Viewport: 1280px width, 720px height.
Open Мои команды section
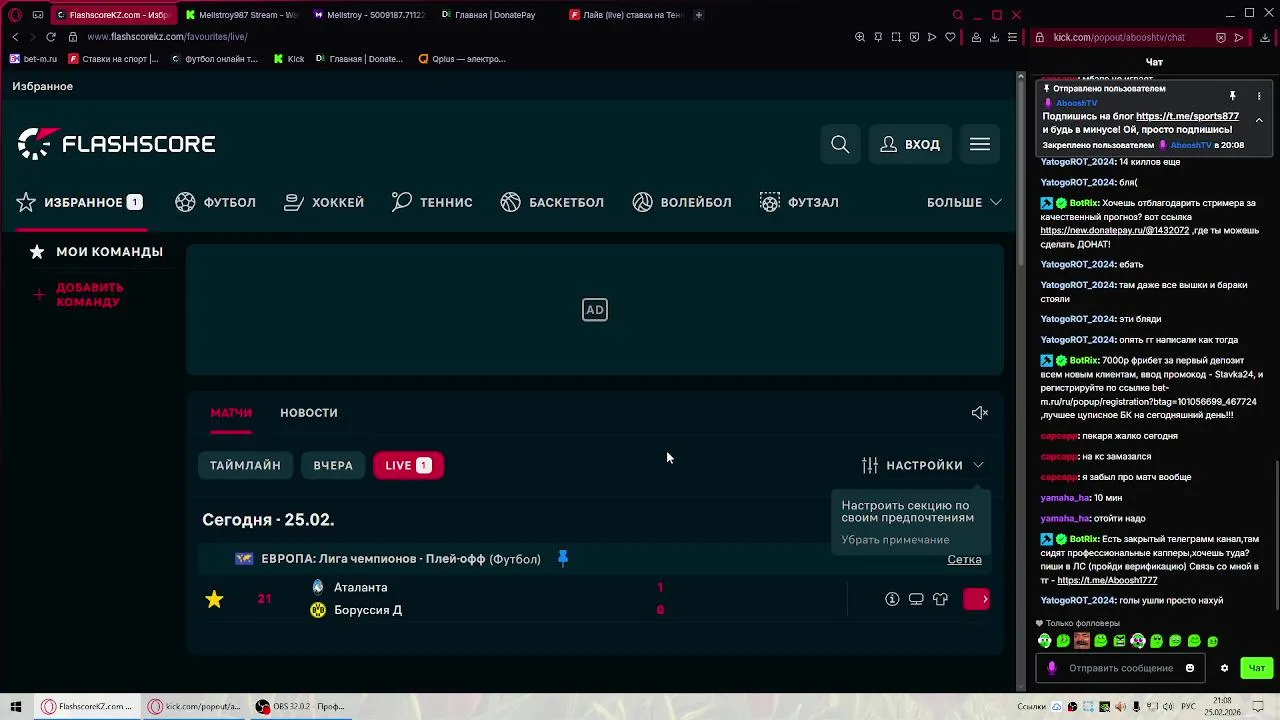pyautogui.click(x=97, y=252)
